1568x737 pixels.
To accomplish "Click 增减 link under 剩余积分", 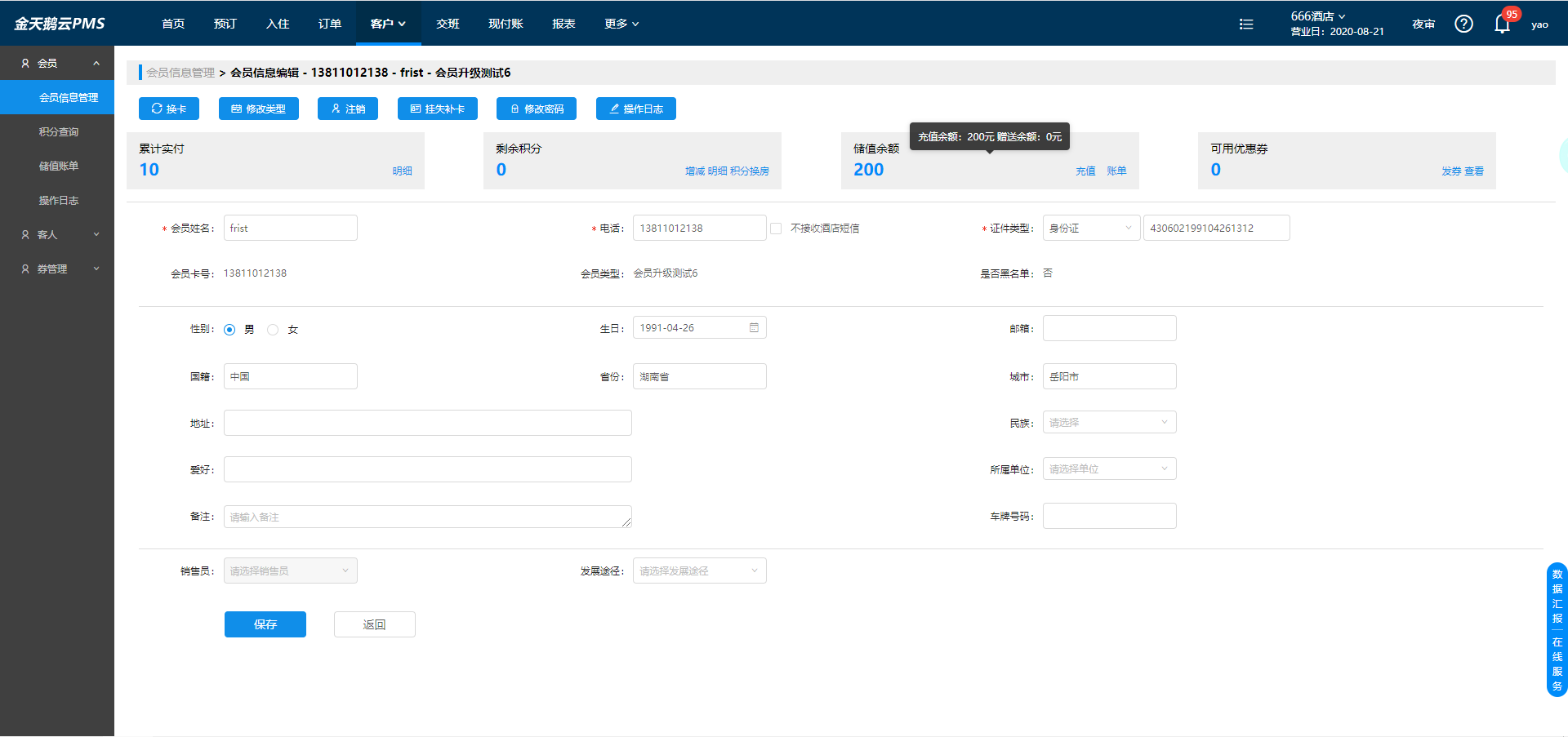I will [695, 171].
